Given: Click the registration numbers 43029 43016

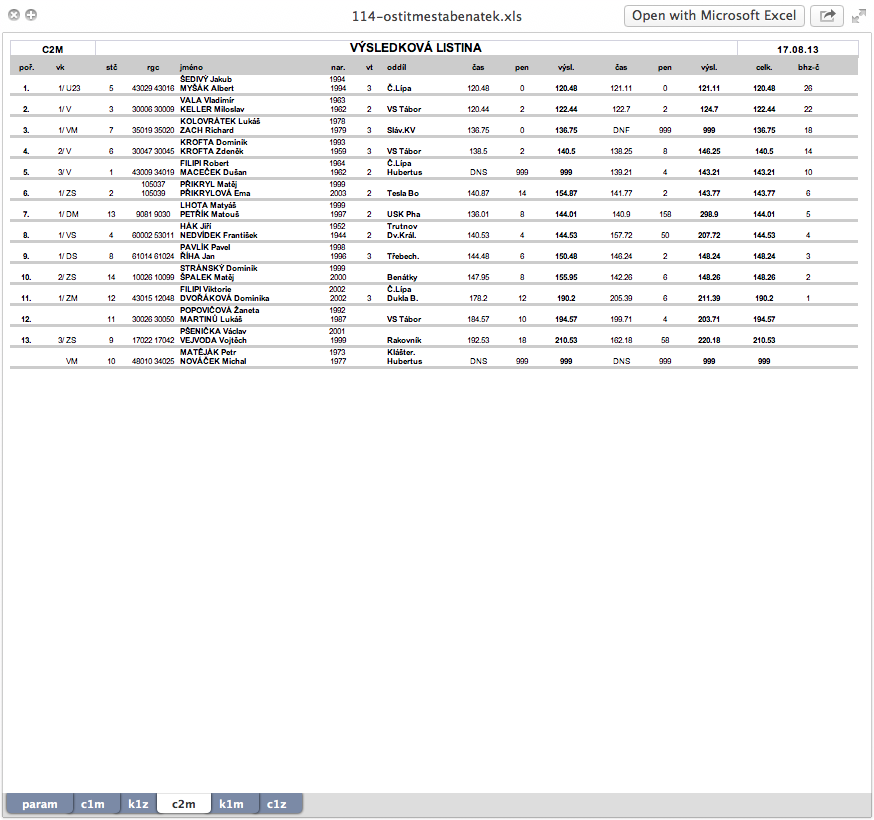Looking at the screenshot, I should (x=153, y=88).
